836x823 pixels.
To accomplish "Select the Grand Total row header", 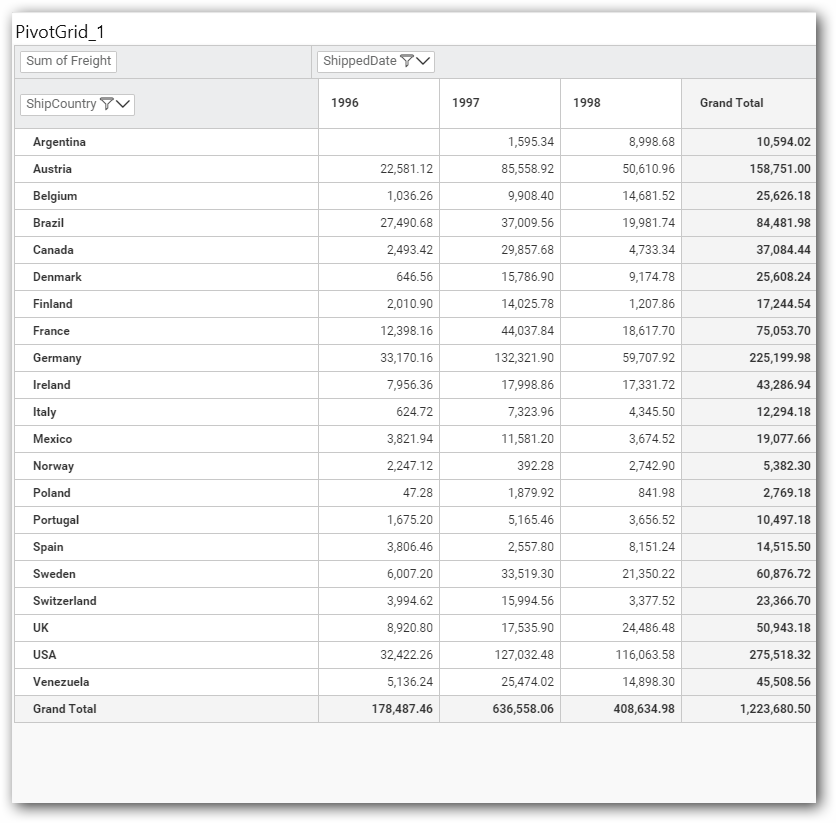I will (64, 709).
